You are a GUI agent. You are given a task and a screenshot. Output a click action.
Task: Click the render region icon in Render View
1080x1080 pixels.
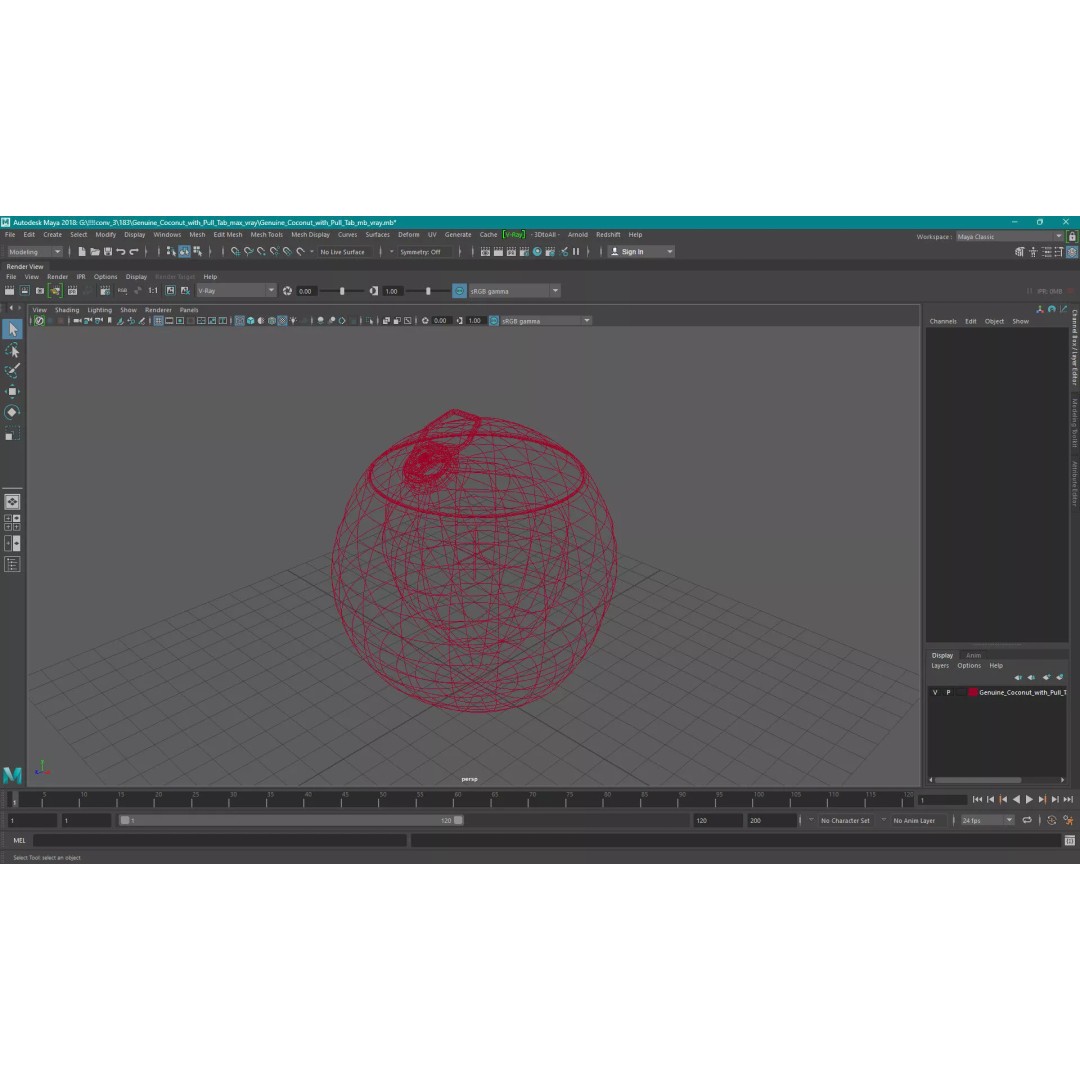pos(25,291)
